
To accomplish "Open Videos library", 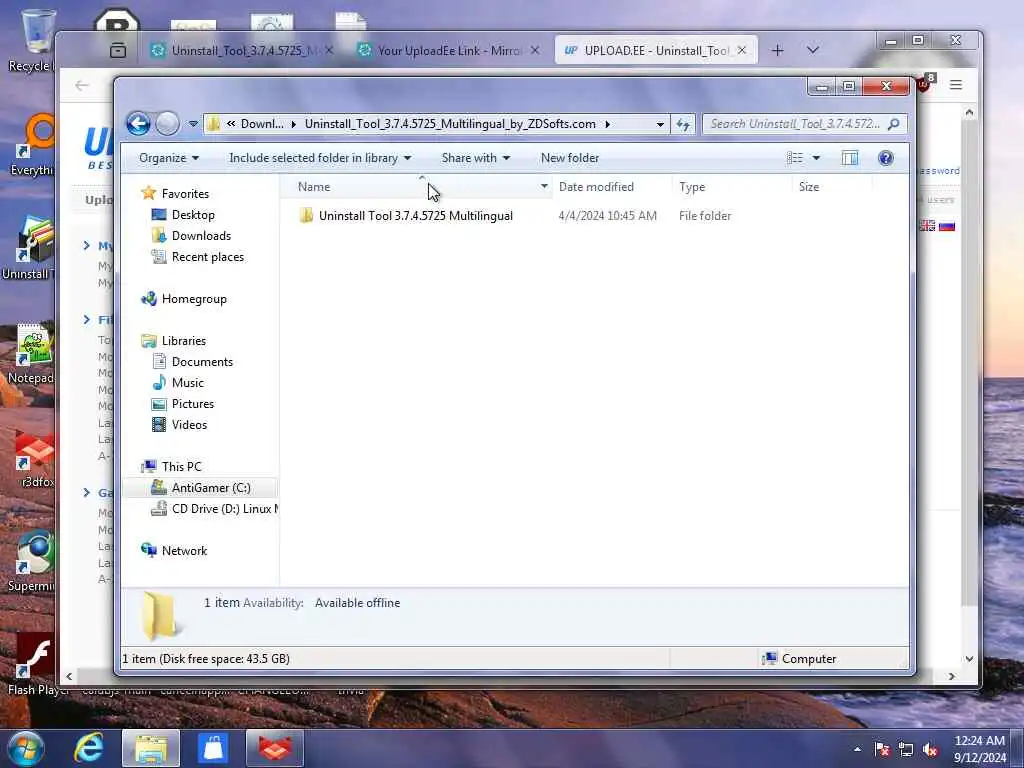I will pyautogui.click(x=189, y=424).
